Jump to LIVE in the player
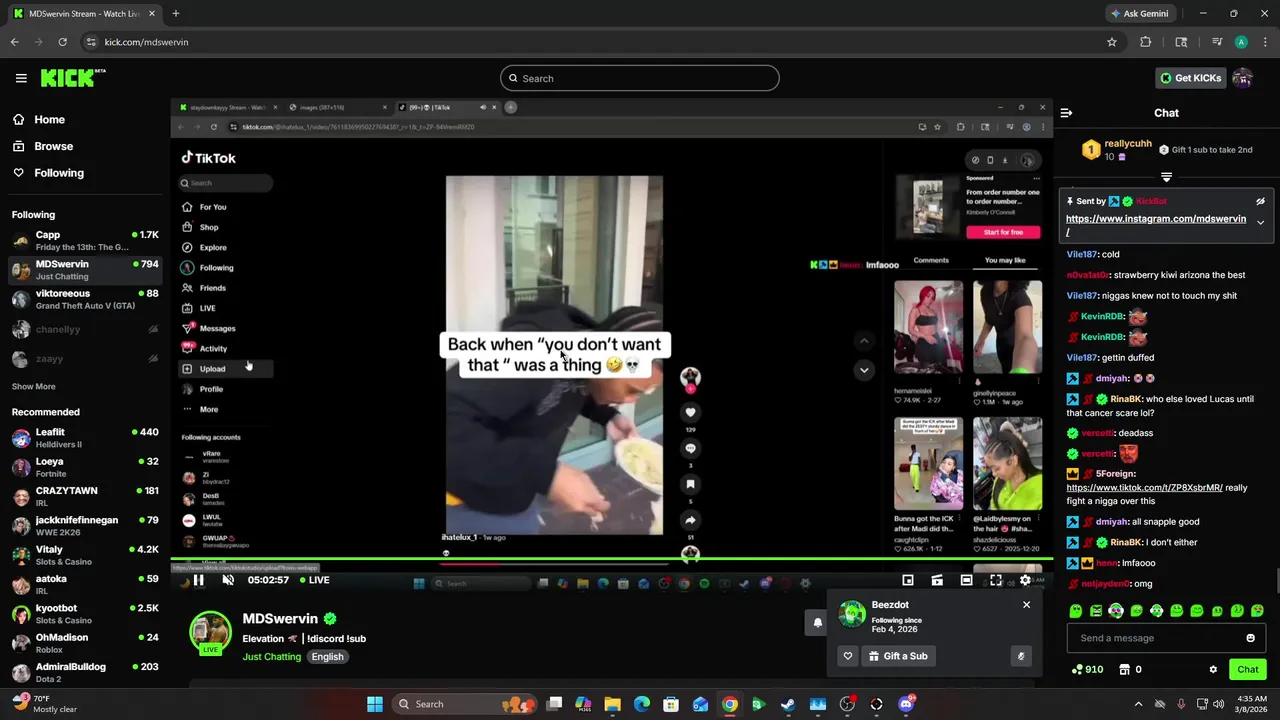1280x720 pixels. (314, 580)
